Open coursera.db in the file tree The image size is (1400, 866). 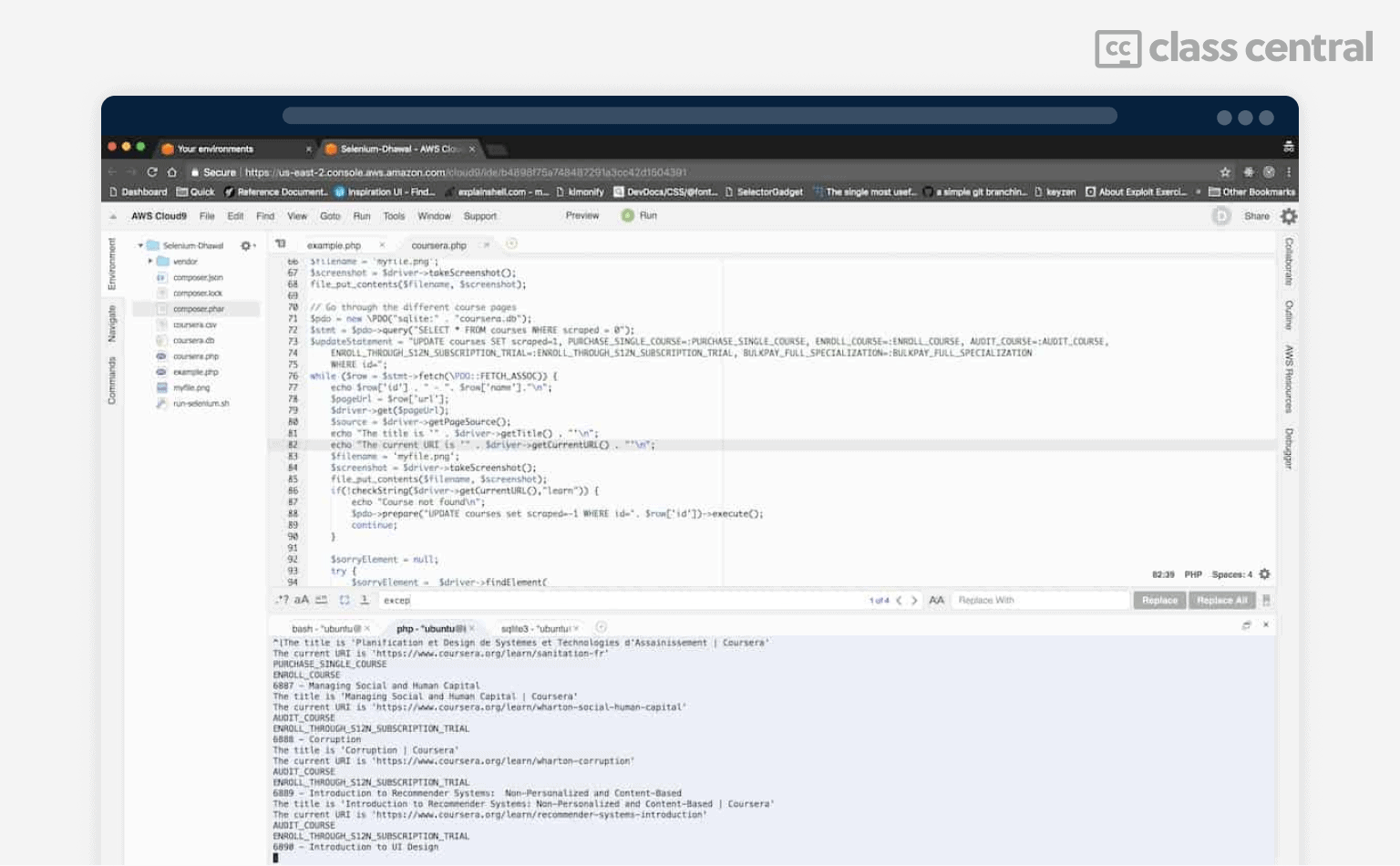[193, 341]
